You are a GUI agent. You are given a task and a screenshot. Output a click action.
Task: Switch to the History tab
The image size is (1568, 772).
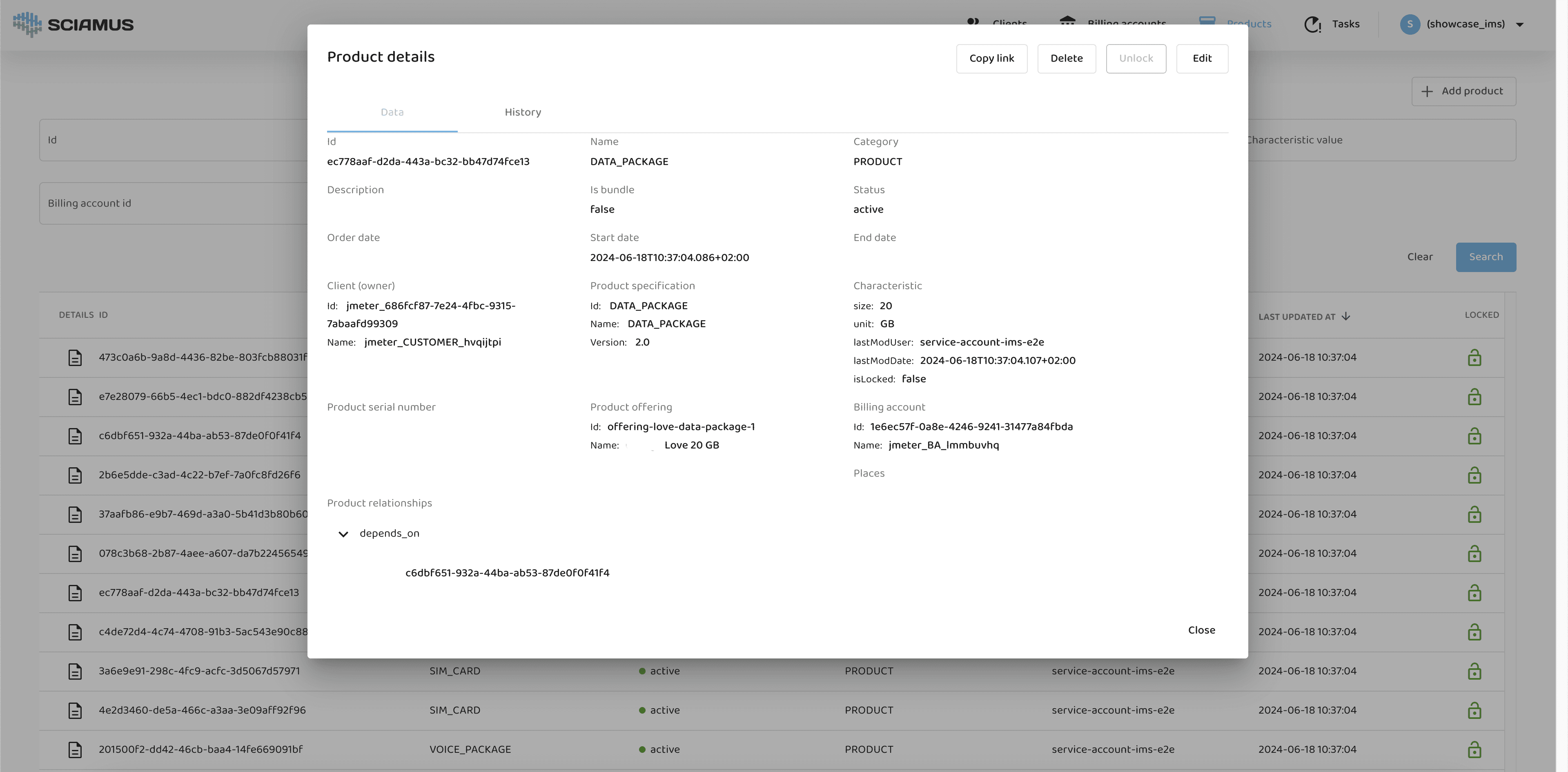[x=522, y=112]
